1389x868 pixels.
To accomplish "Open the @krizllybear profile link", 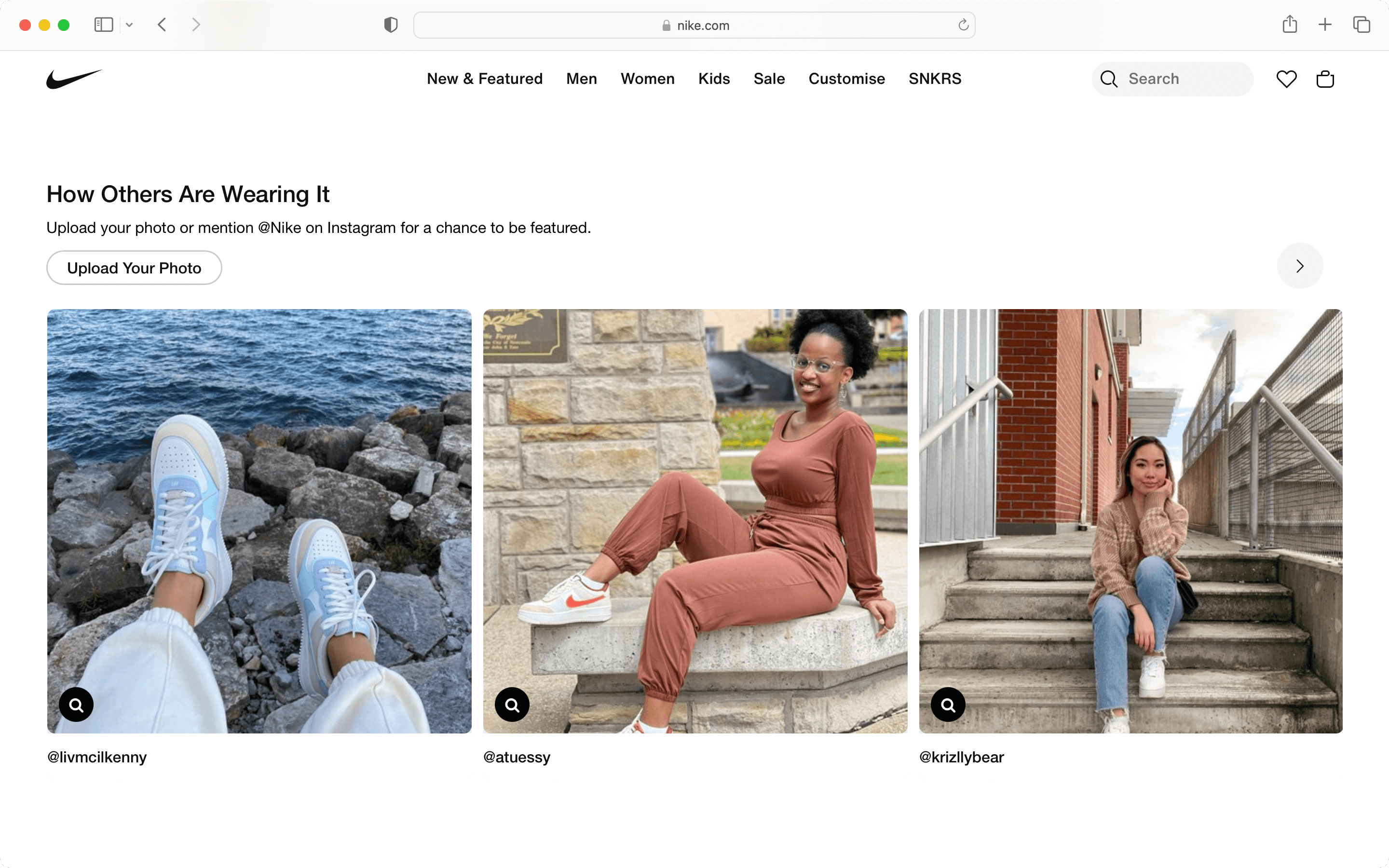I will coord(961,757).
